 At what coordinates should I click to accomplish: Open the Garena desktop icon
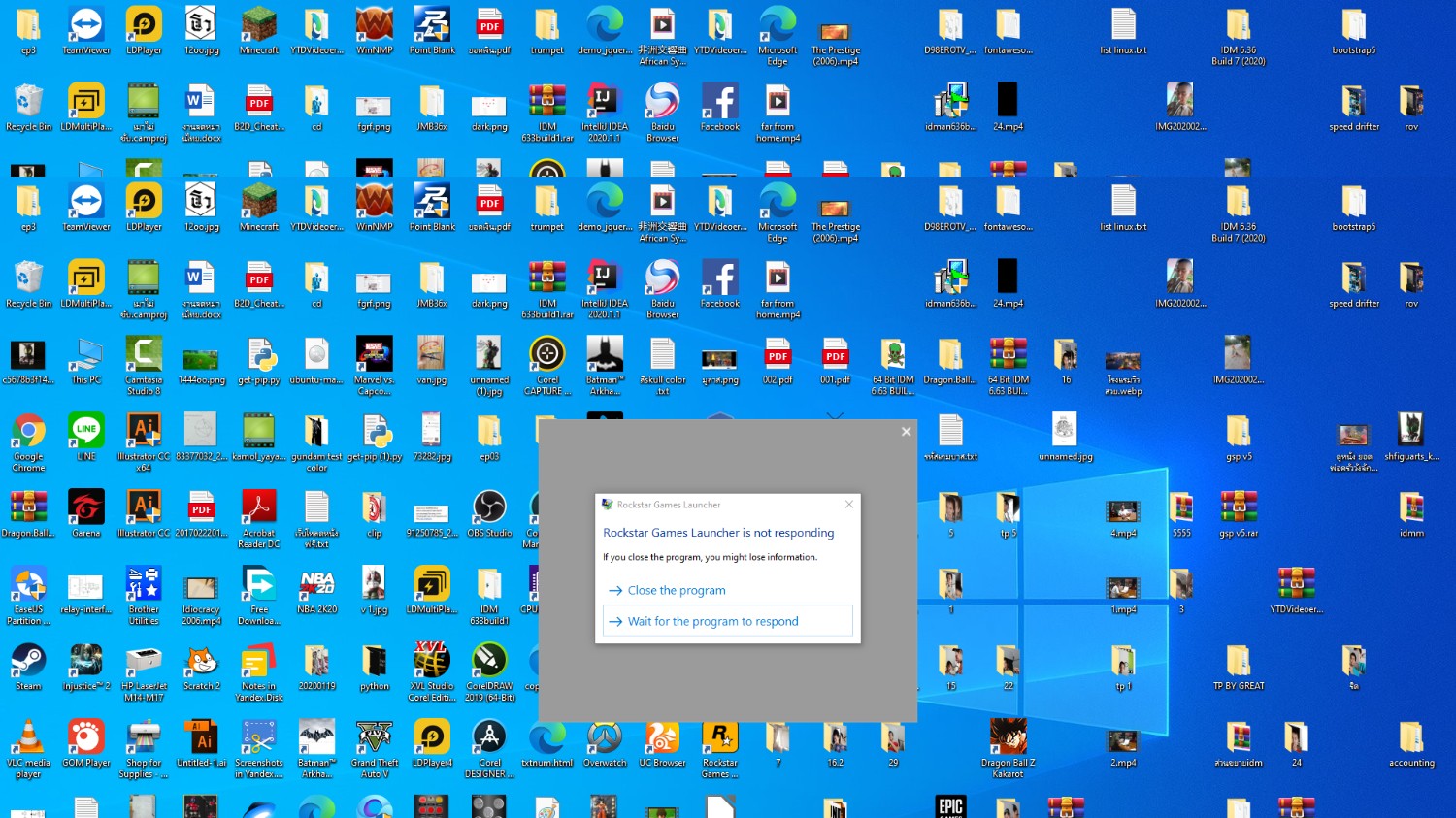click(86, 514)
